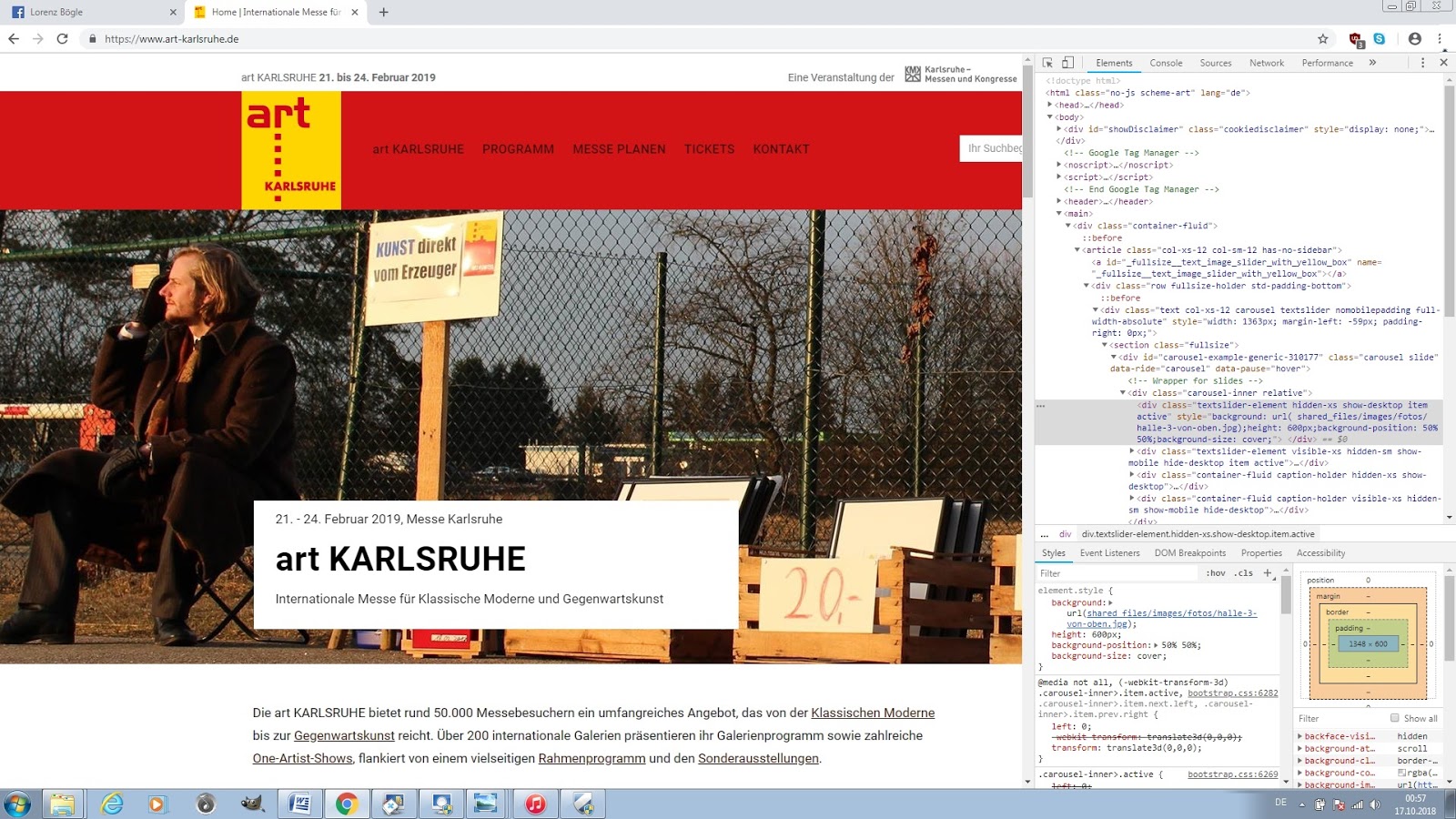The image size is (1456, 819).
Task: Open Windows Explorer from taskbar
Action: (x=62, y=804)
